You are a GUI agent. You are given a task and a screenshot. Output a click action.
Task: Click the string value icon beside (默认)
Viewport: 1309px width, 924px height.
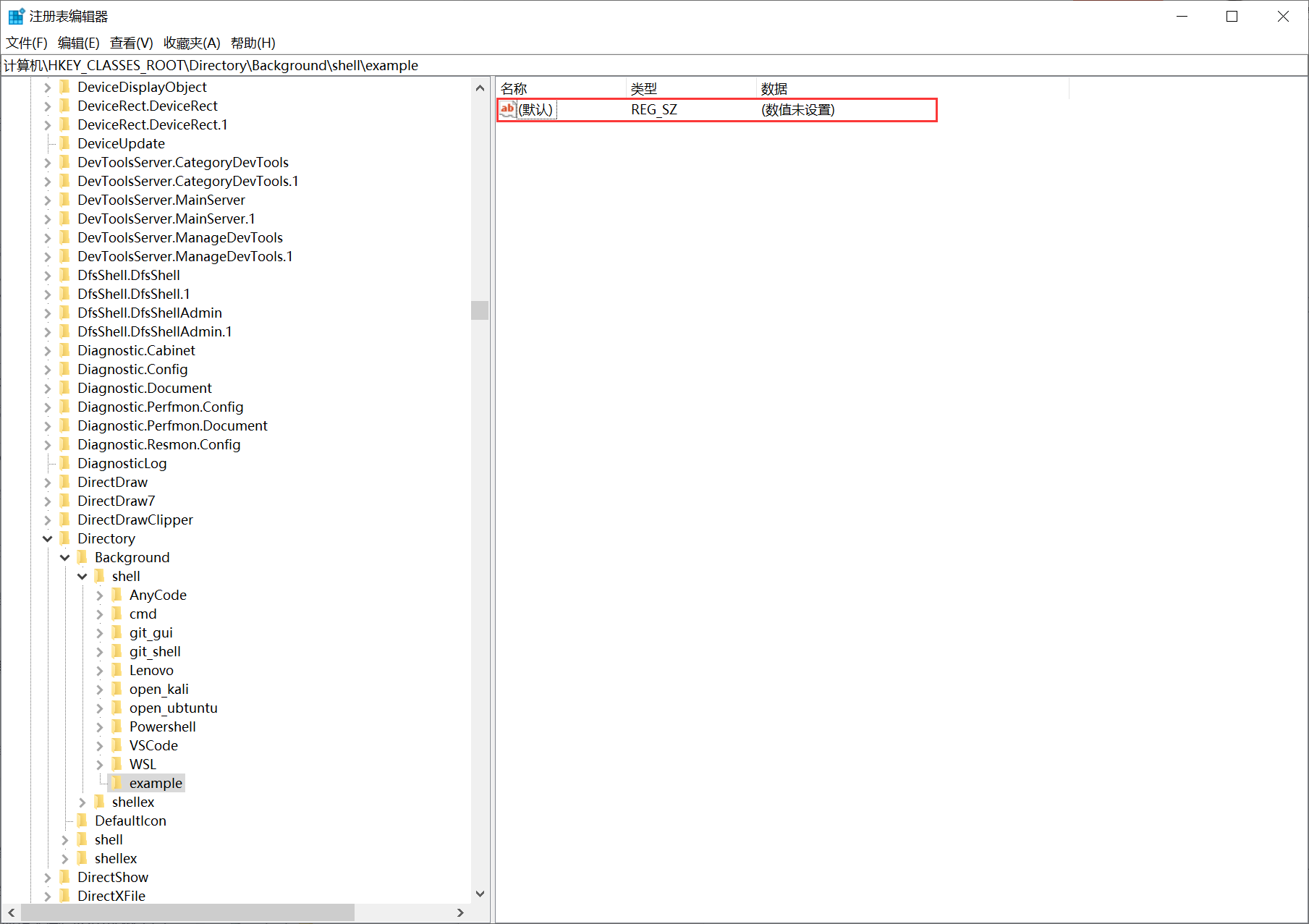point(507,109)
